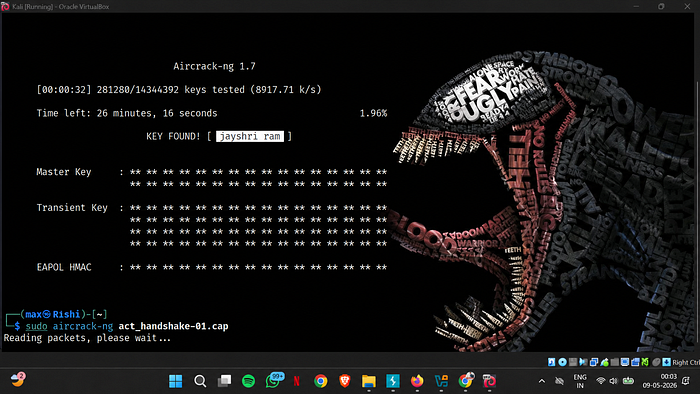The image size is (700, 394).
Task: Click the 'EAPOL HMAC' label
Action: [64, 267]
